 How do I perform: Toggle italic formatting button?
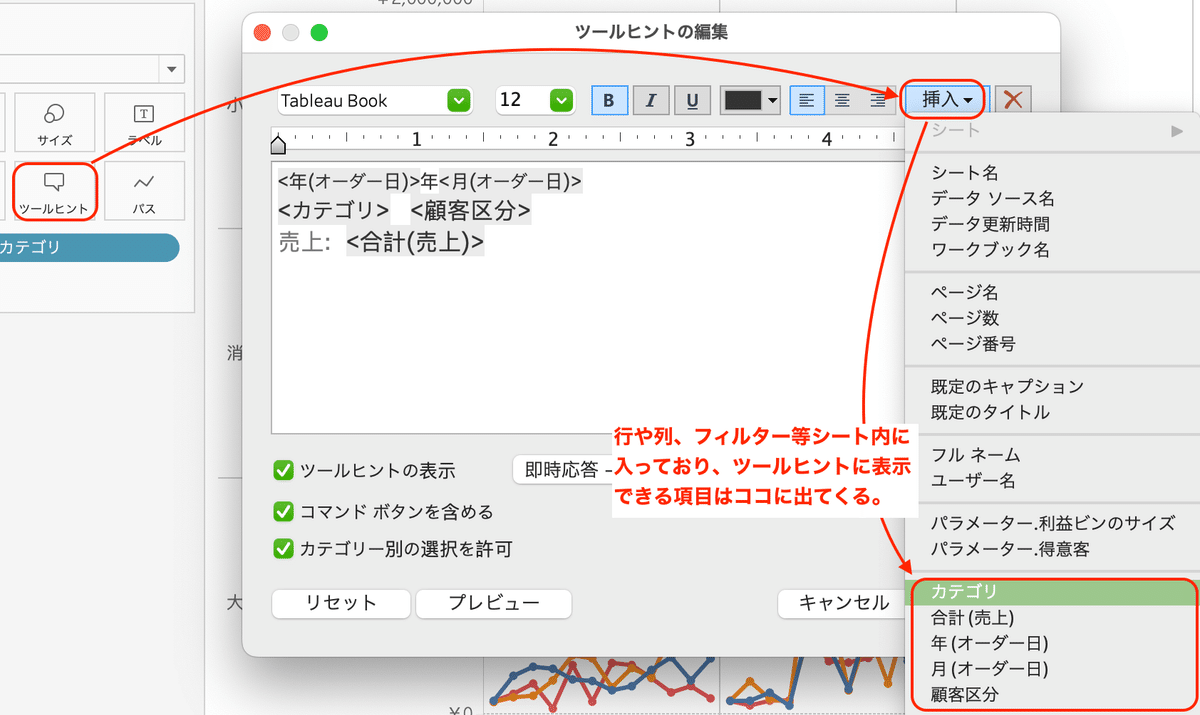651,100
